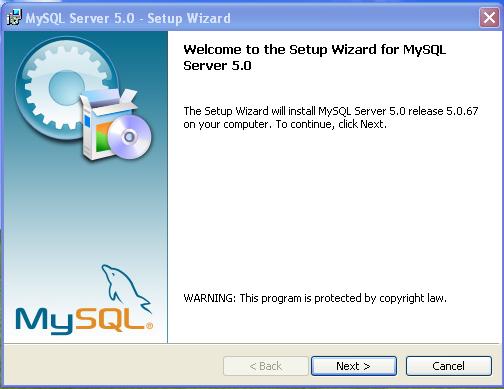Screen dimensions: 504x389
Task: Click the CD disc icon
Action: 129,137
